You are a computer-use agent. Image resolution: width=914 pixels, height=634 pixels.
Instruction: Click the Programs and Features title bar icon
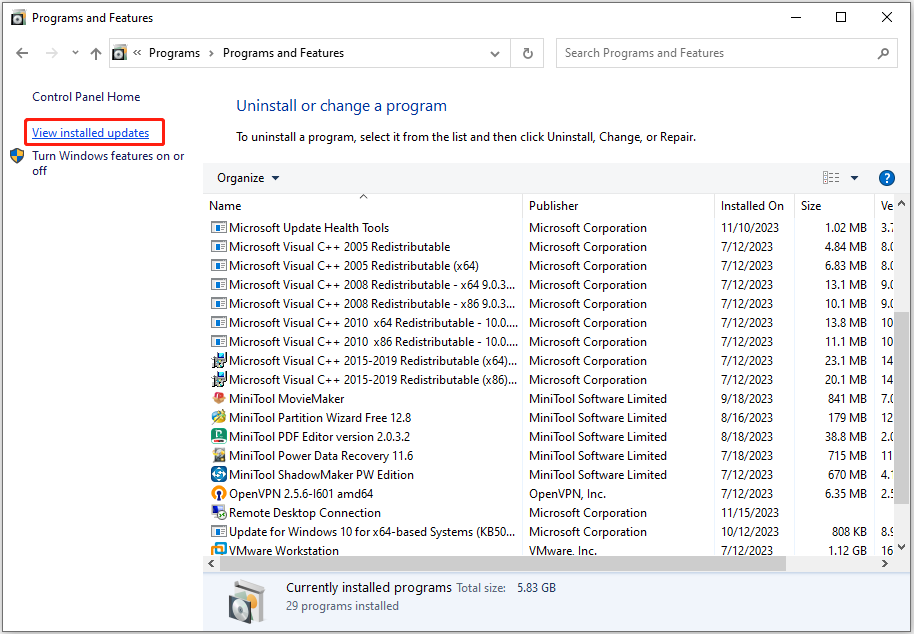18,18
